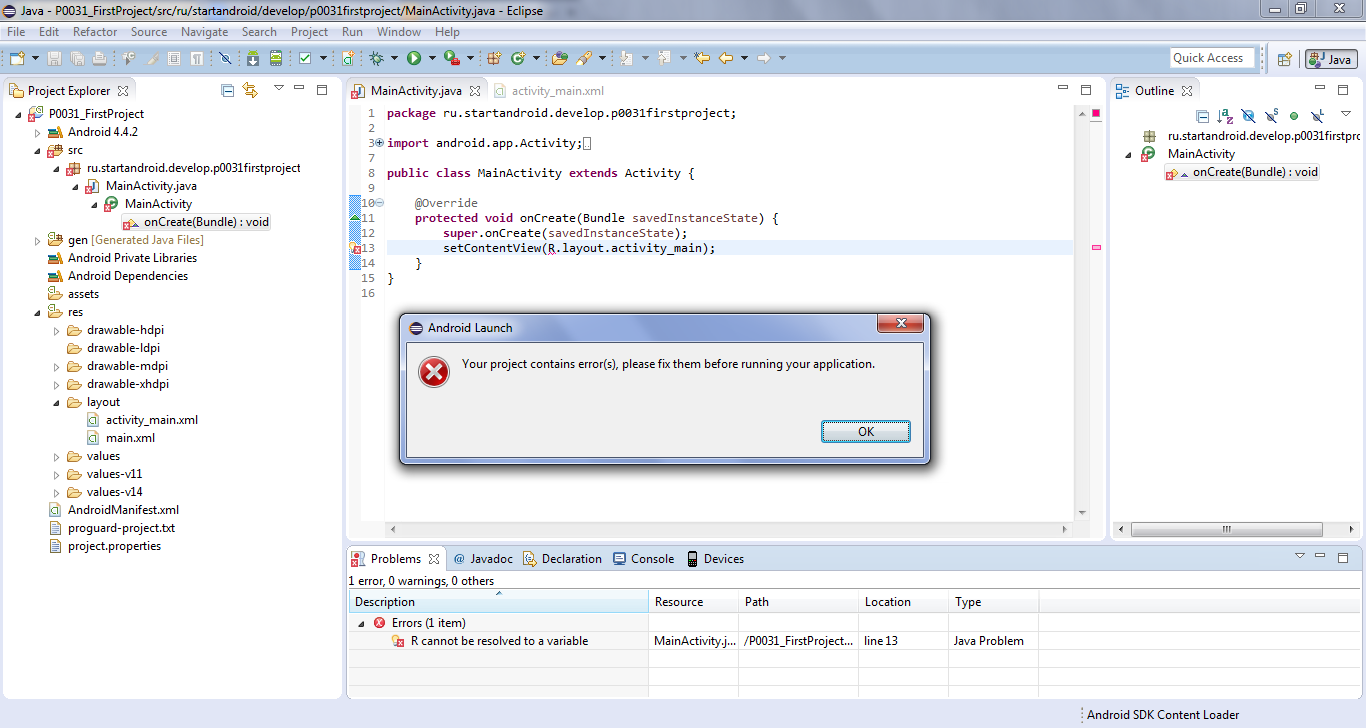The height and width of the screenshot is (728, 1366).
Task: Collapse the layout folder in res
Action: (x=57, y=402)
